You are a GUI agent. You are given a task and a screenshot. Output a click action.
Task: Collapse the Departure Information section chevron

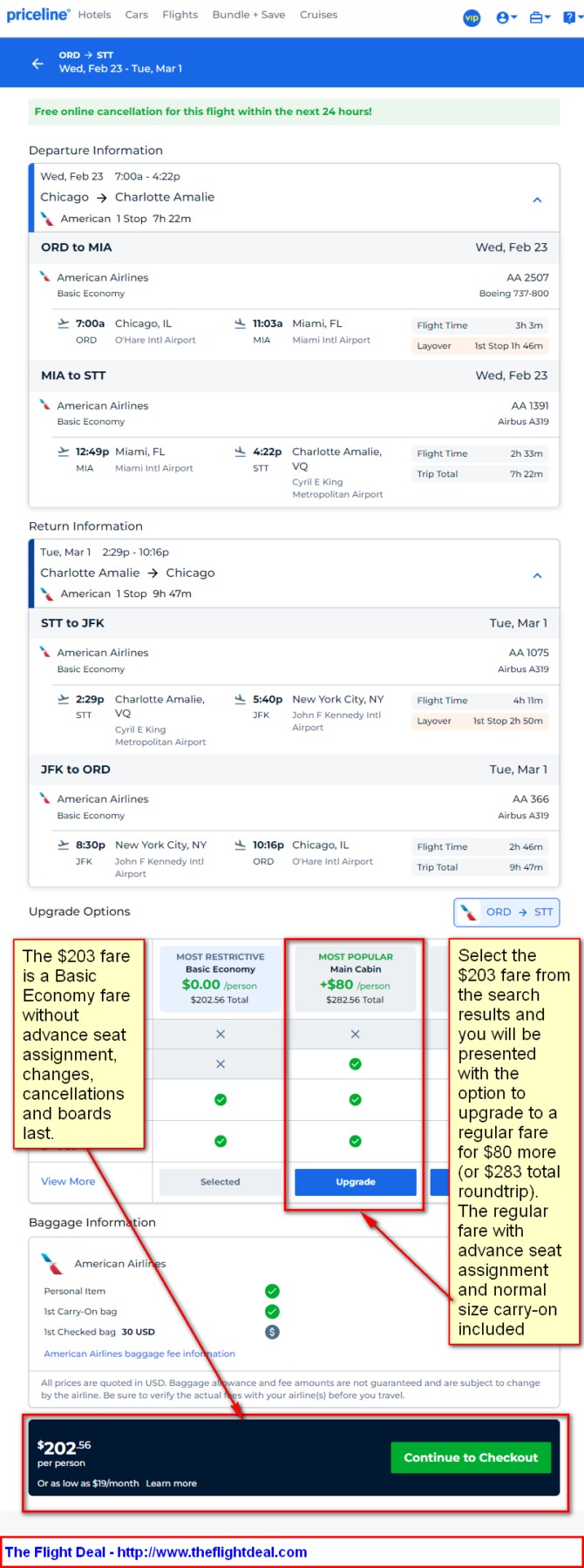pos(538,200)
